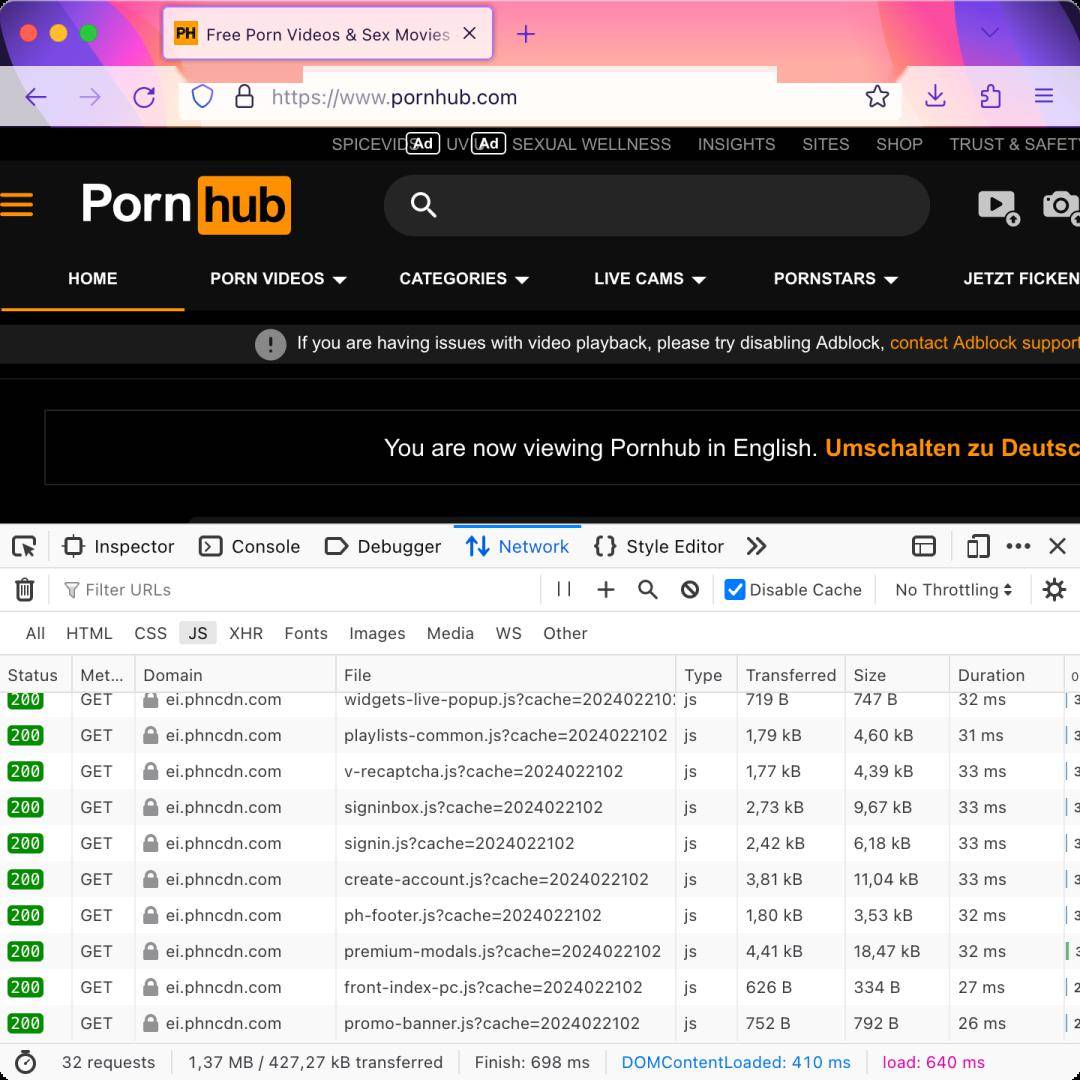Open the No Throttling dropdown
The width and height of the screenshot is (1080, 1080).
[x=953, y=590]
